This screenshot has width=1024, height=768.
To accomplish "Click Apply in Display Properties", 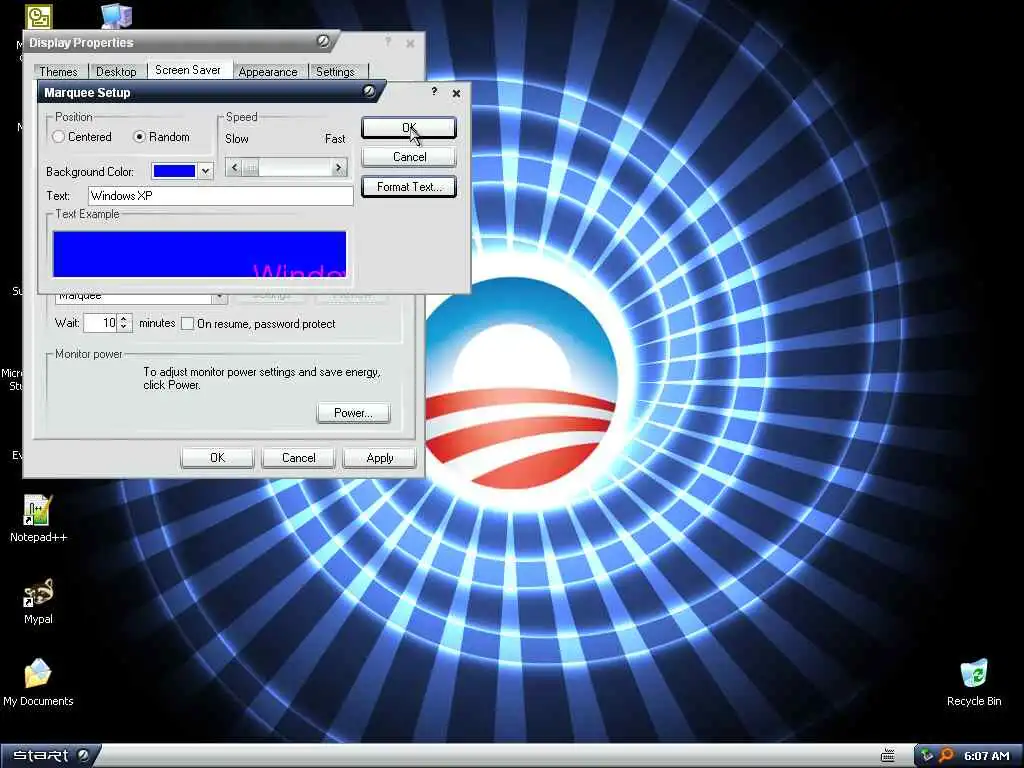I will (379, 458).
